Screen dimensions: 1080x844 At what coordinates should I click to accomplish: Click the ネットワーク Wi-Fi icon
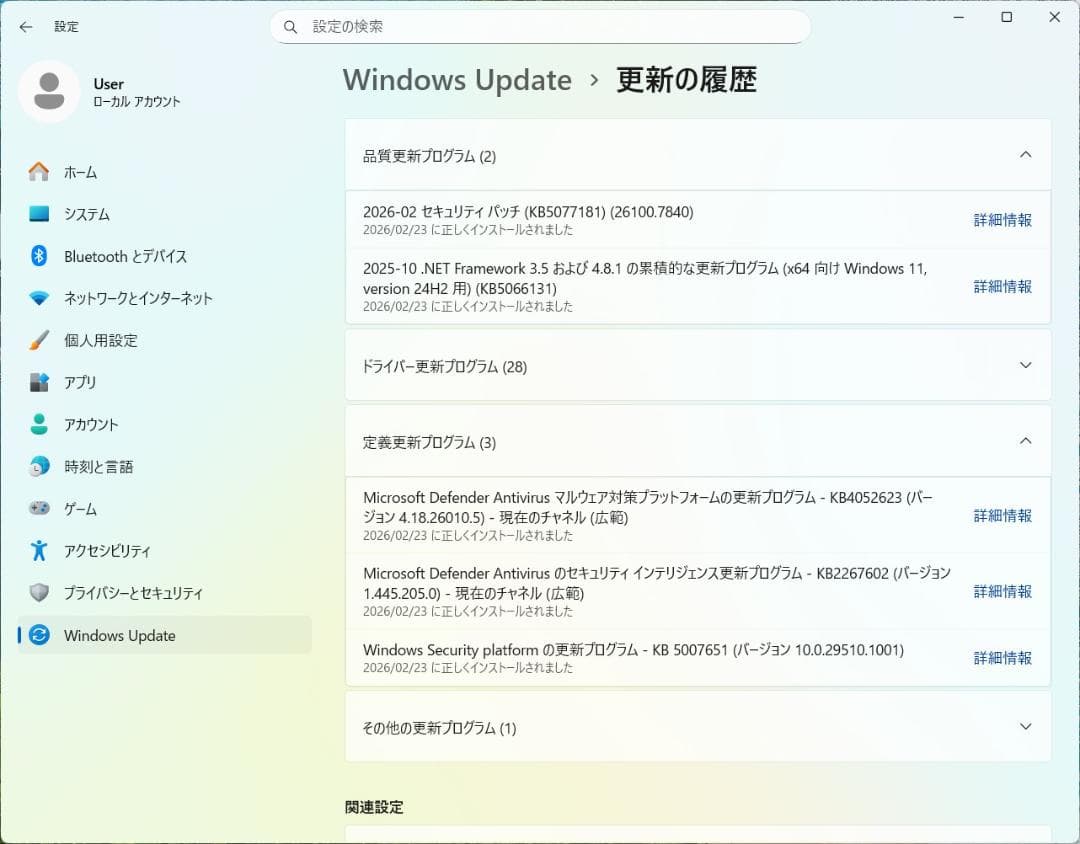pos(39,298)
